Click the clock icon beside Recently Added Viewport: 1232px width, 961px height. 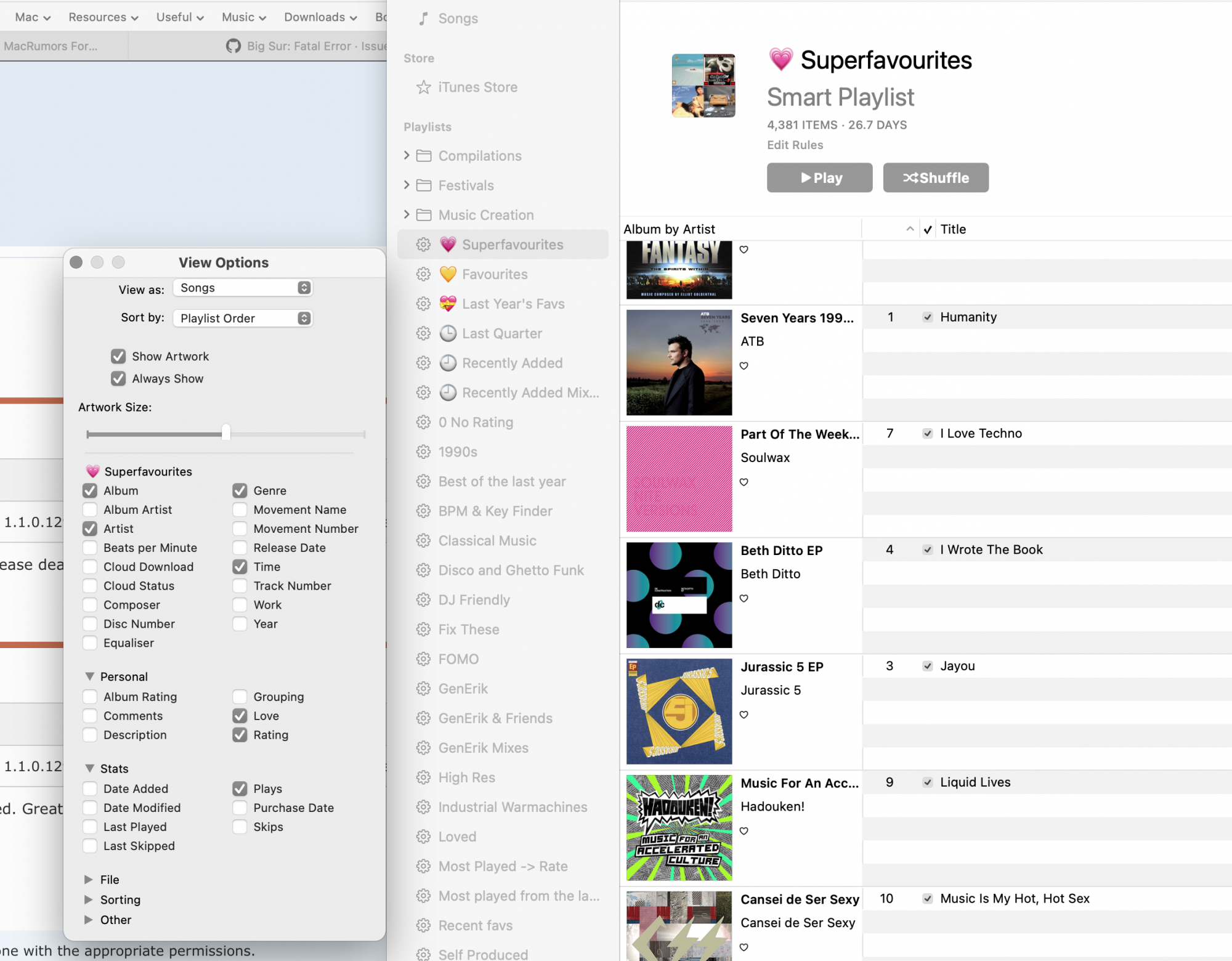448,363
